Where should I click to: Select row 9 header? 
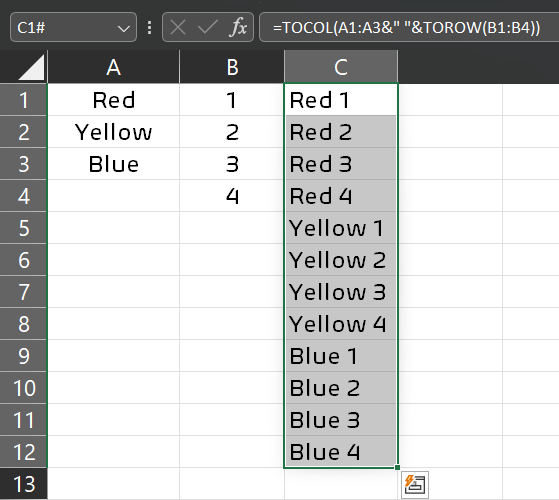pyautogui.click(x=24, y=356)
